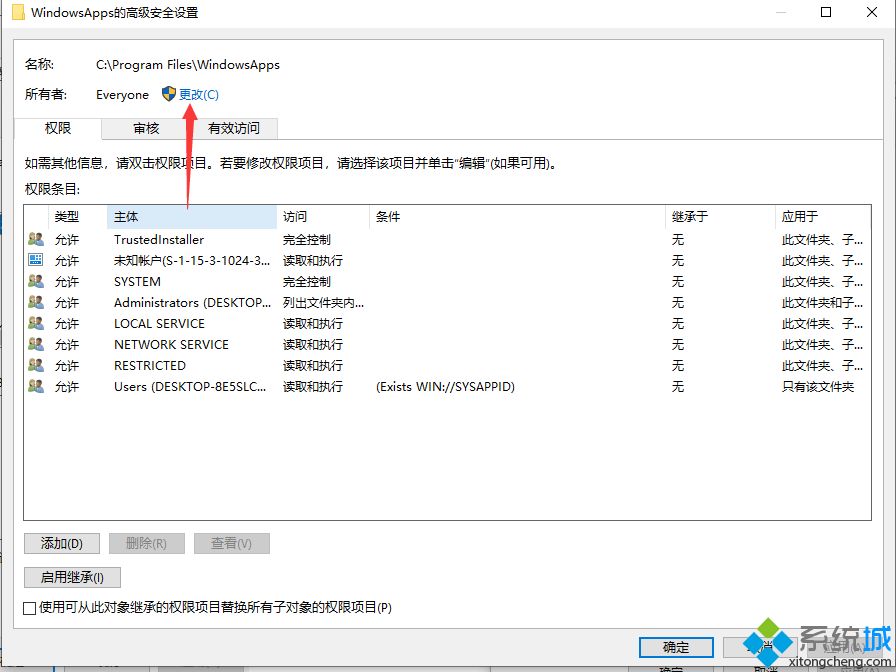Click the shield icon next to 更改(C)
This screenshot has width=896, height=672.
pos(168,94)
